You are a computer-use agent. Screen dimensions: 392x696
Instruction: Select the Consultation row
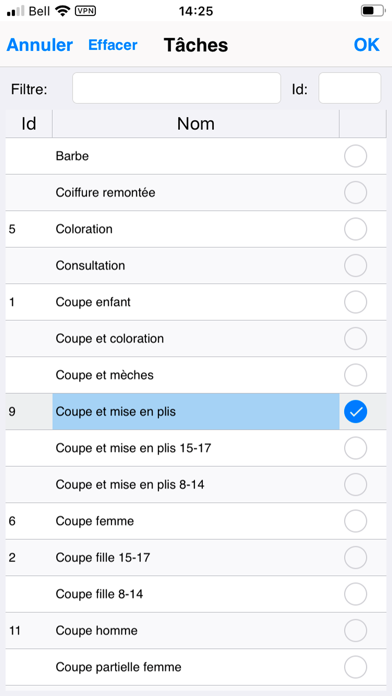[196, 265]
